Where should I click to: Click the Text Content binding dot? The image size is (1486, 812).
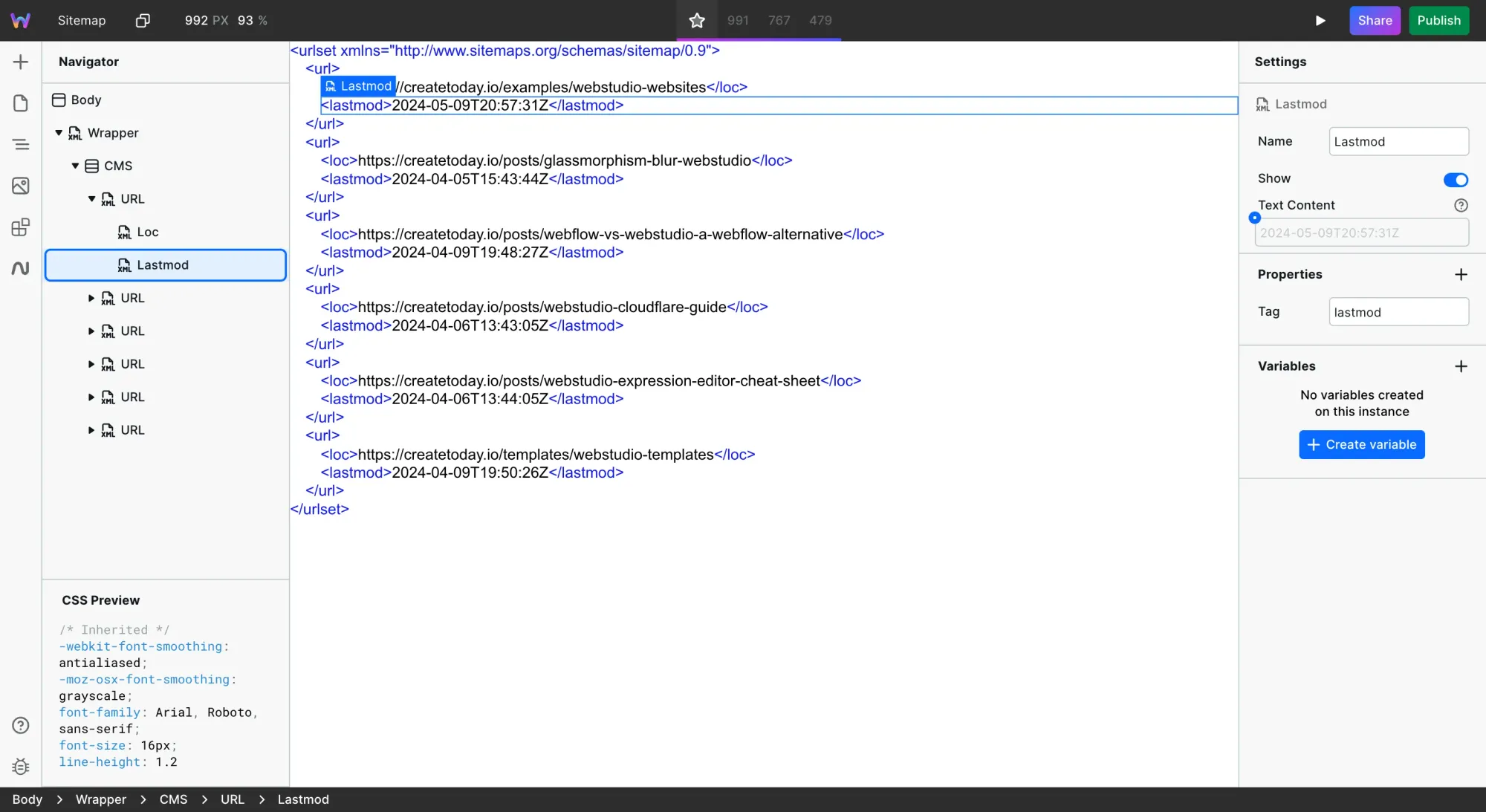[1254, 218]
